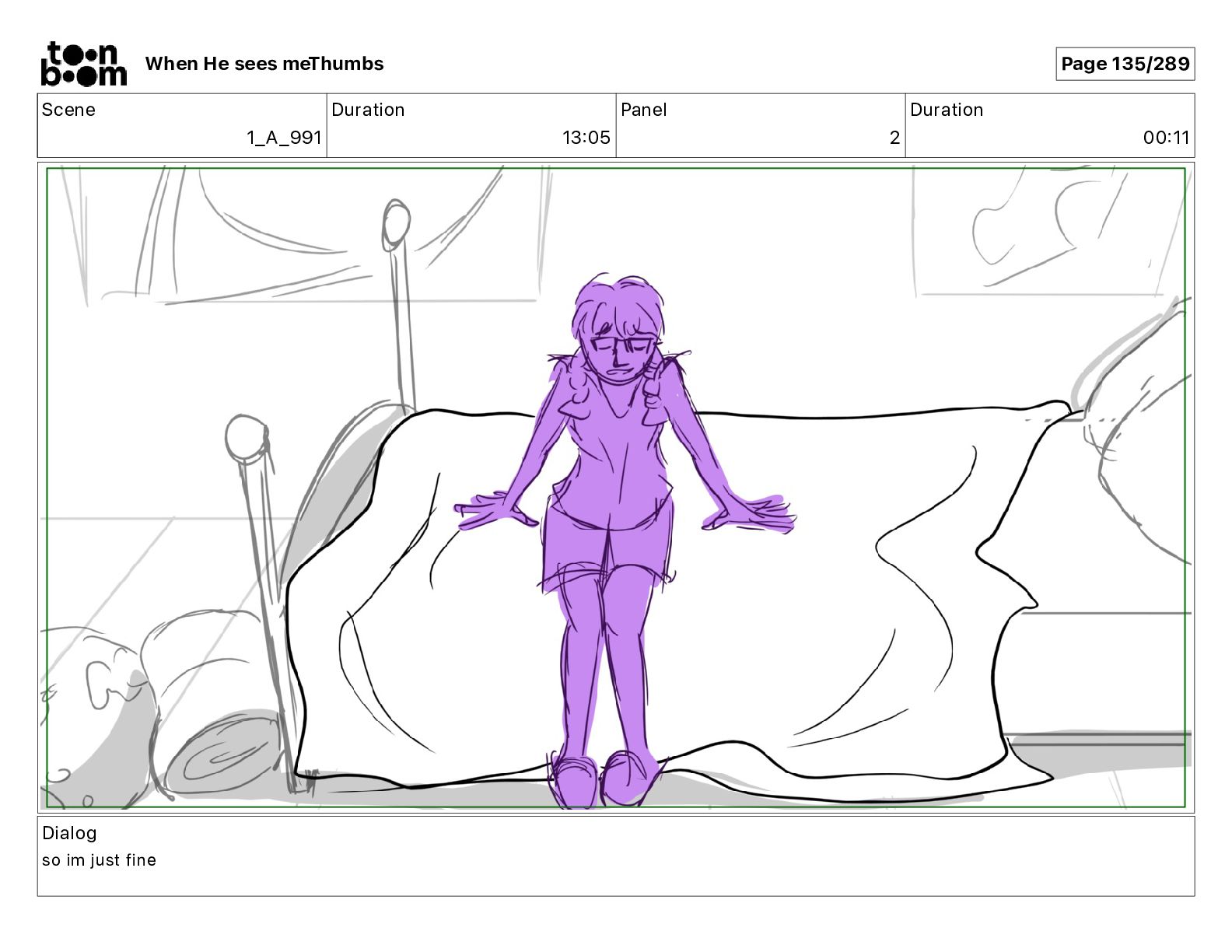Click the 'Page 135/289' box
This screenshot has width=1232, height=952.
pos(1125,64)
